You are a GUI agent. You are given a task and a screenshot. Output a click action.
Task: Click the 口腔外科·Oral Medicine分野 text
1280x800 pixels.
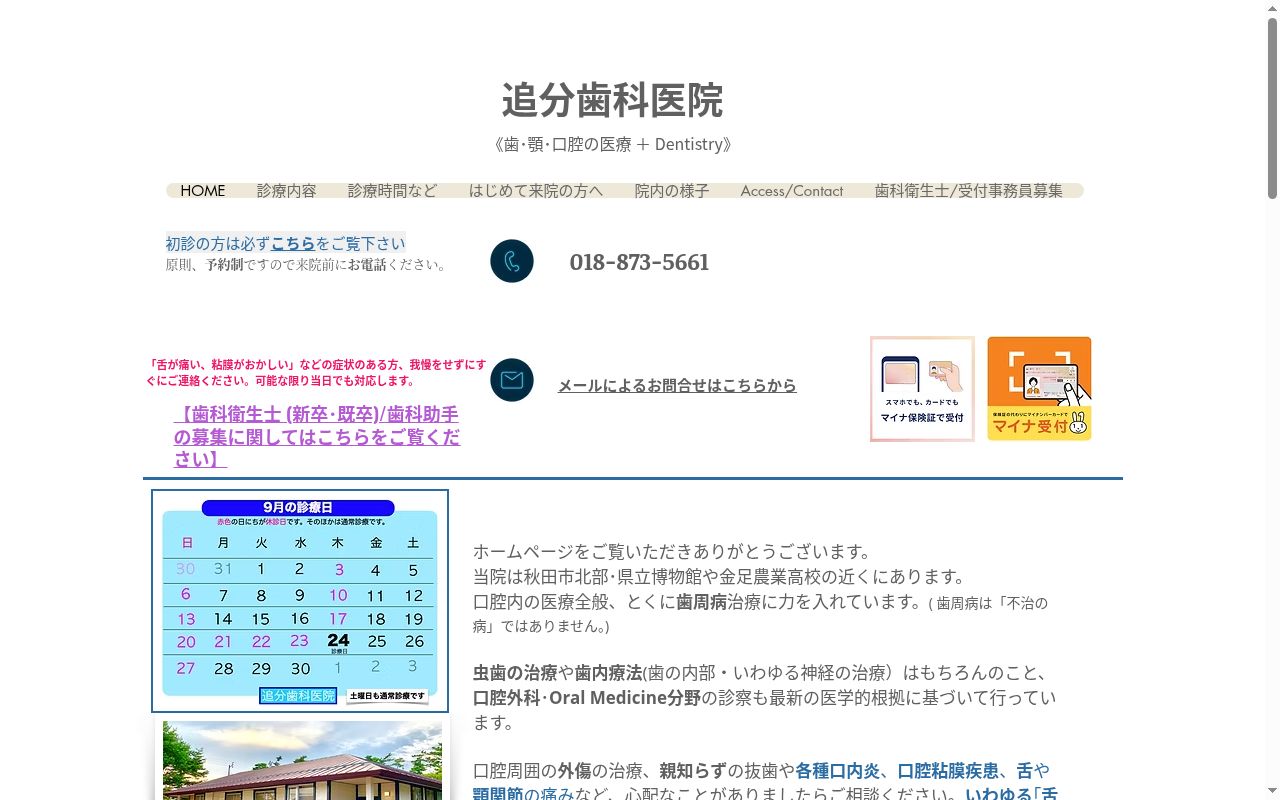[x=587, y=697]
